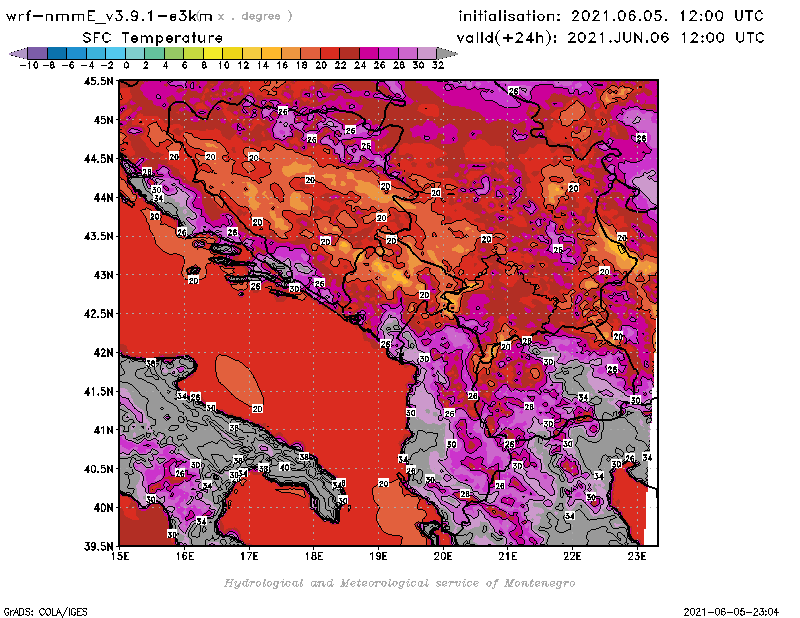The width and height of the screenshot is (800, 618).
Task: Click the gray arrow cap right of legend 32
Action: click(x=446, y=54)
